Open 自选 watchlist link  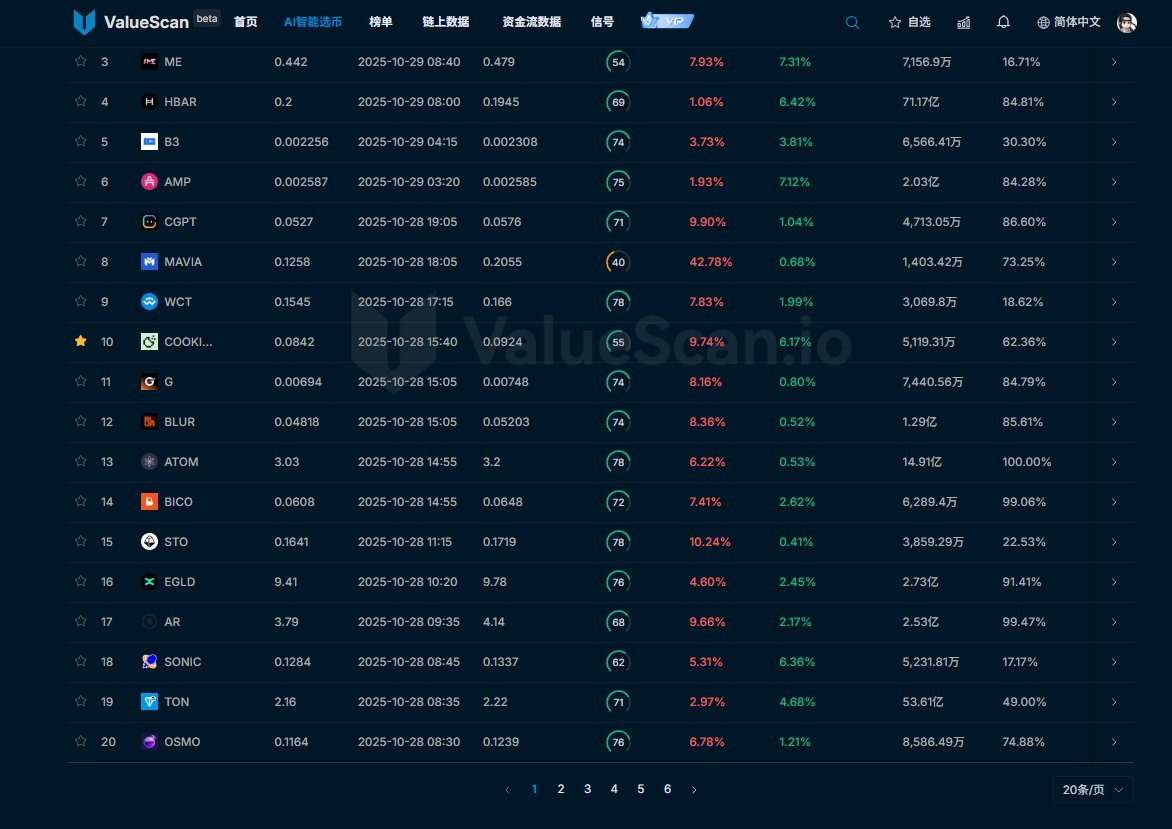pos(910,22)
